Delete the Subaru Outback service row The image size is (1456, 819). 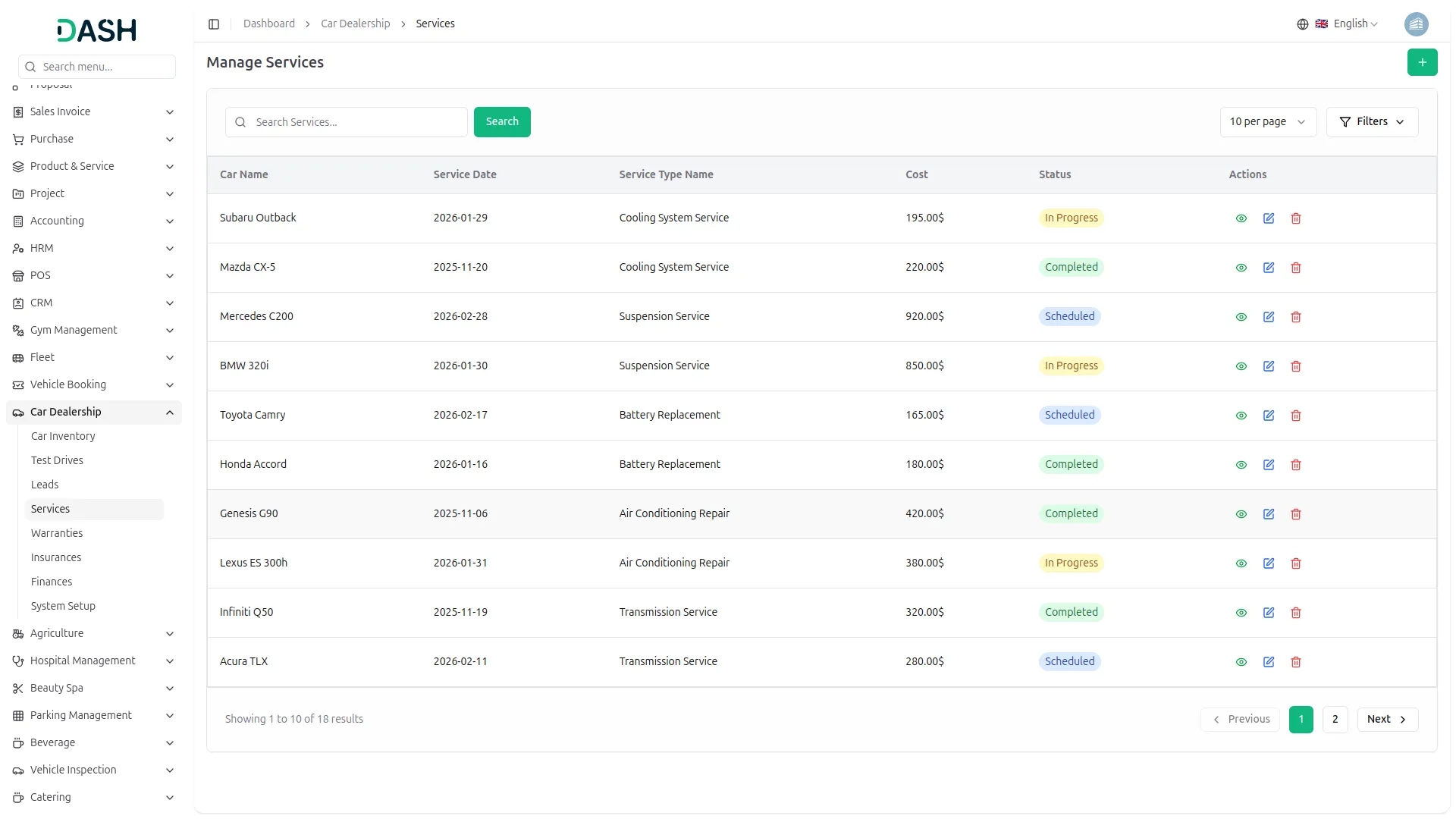pyautogui.click(x=1295, y=218)
